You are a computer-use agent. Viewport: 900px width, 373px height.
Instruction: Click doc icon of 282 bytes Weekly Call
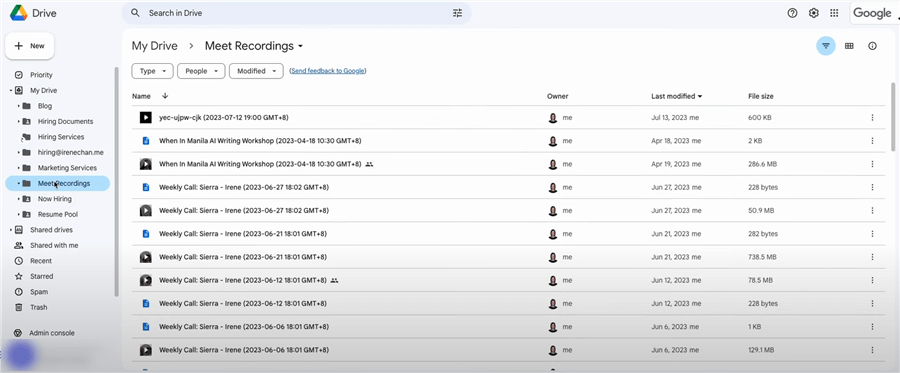click(146, 234)
